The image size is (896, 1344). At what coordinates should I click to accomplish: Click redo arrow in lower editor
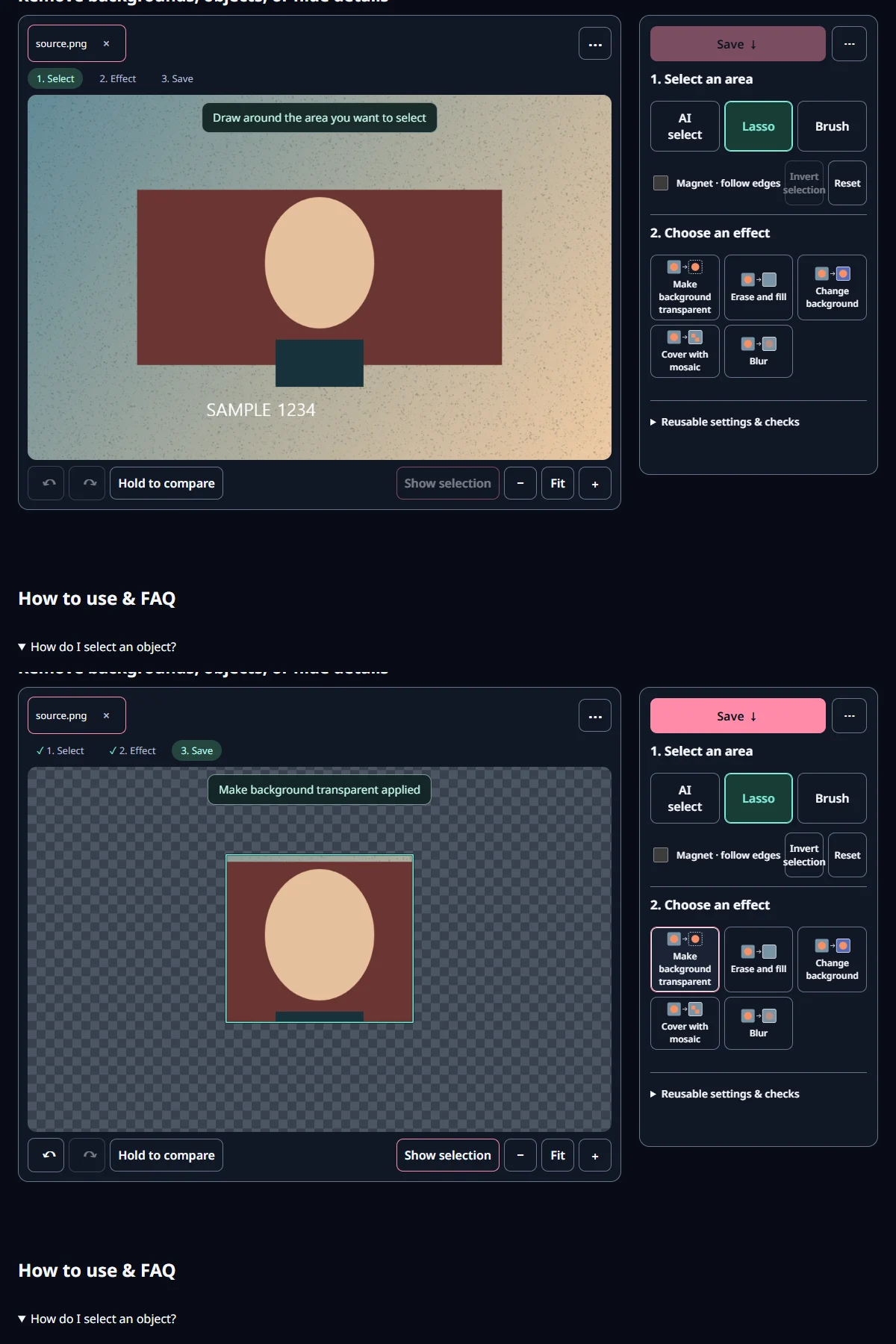pos(87,1155)
